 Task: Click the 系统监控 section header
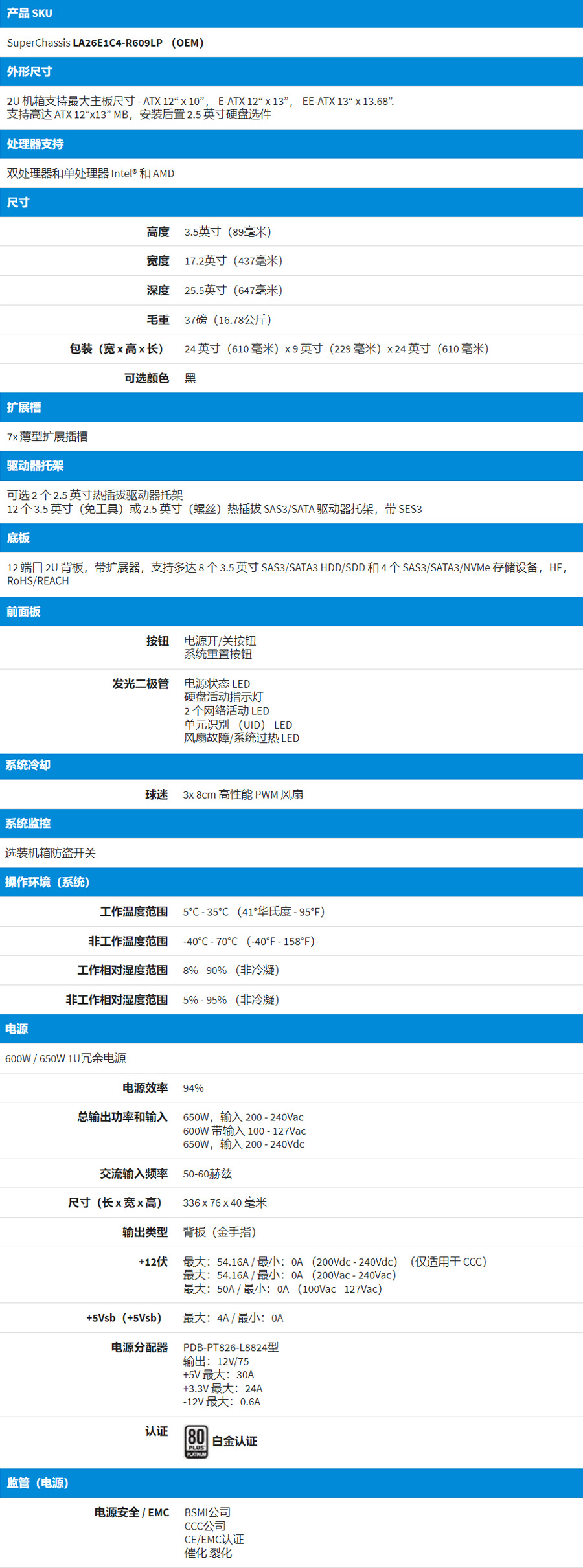[28, 824]
